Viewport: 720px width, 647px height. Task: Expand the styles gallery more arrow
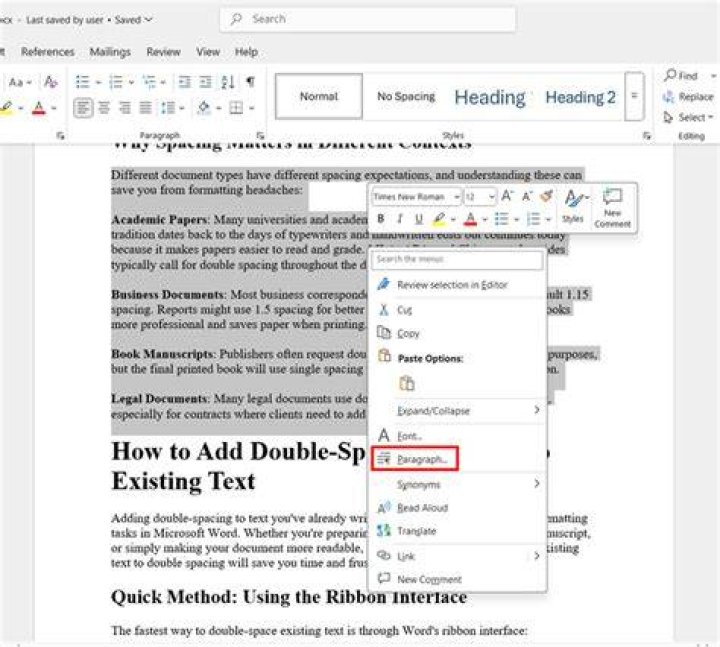pyautogui.click(x=635, y=96)
